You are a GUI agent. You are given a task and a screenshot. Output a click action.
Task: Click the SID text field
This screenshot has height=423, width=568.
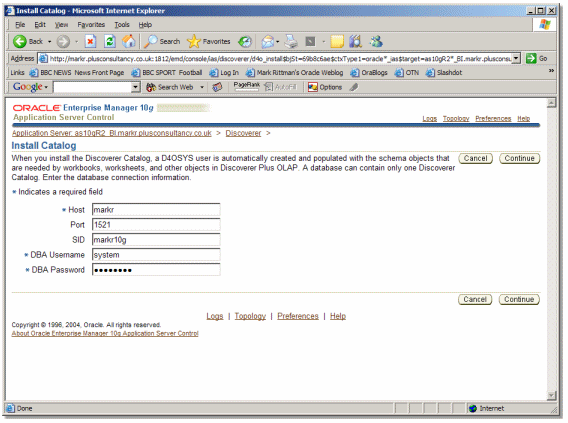[156, 240]
